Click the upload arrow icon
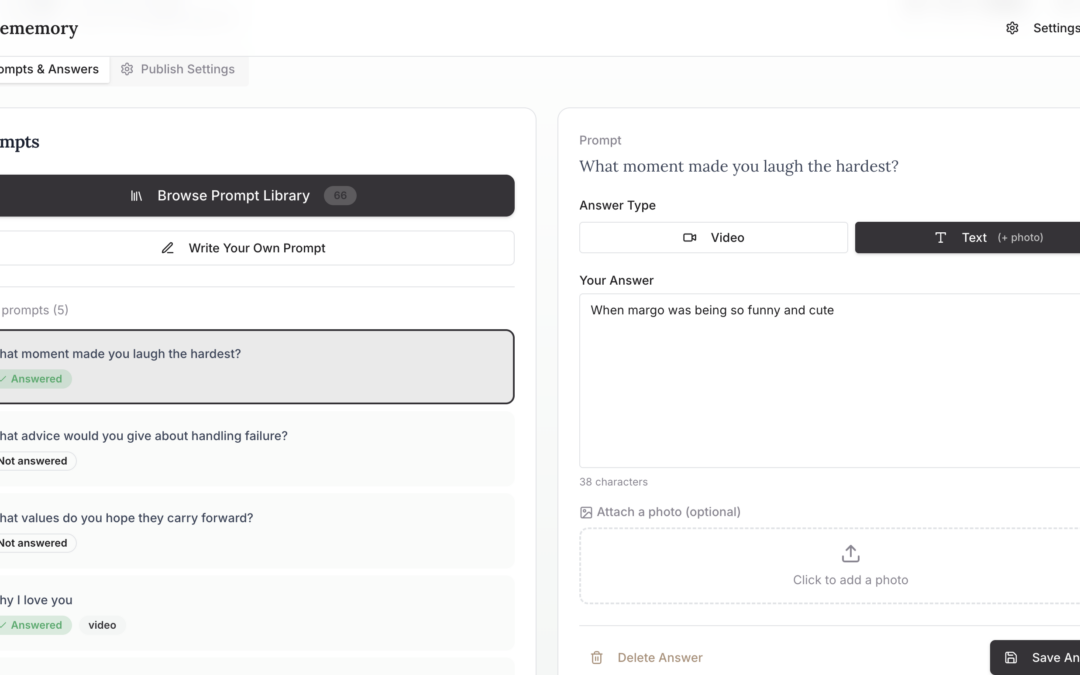The width and height of the screenshot is (1080, 675). point(850,554)
